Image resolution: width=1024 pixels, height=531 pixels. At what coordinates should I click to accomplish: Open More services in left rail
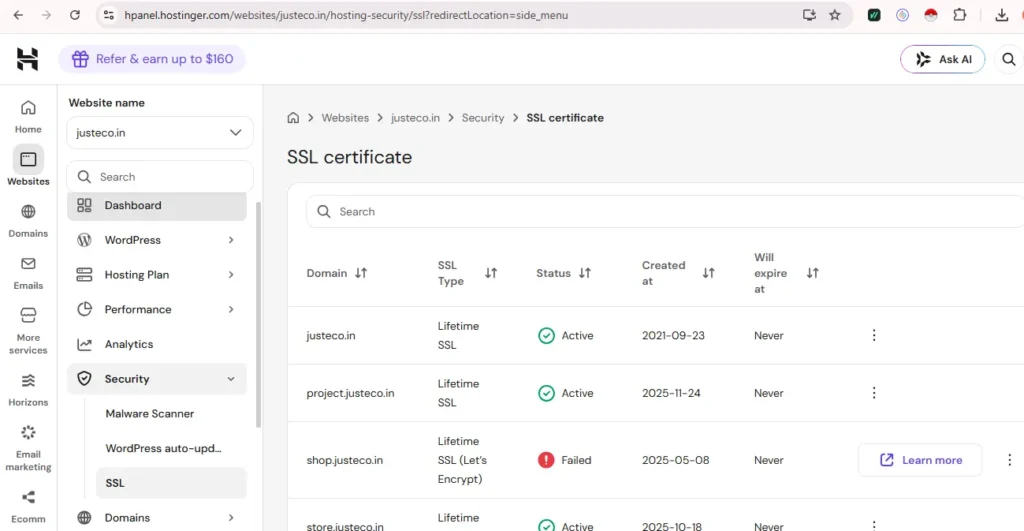point(28,331)
